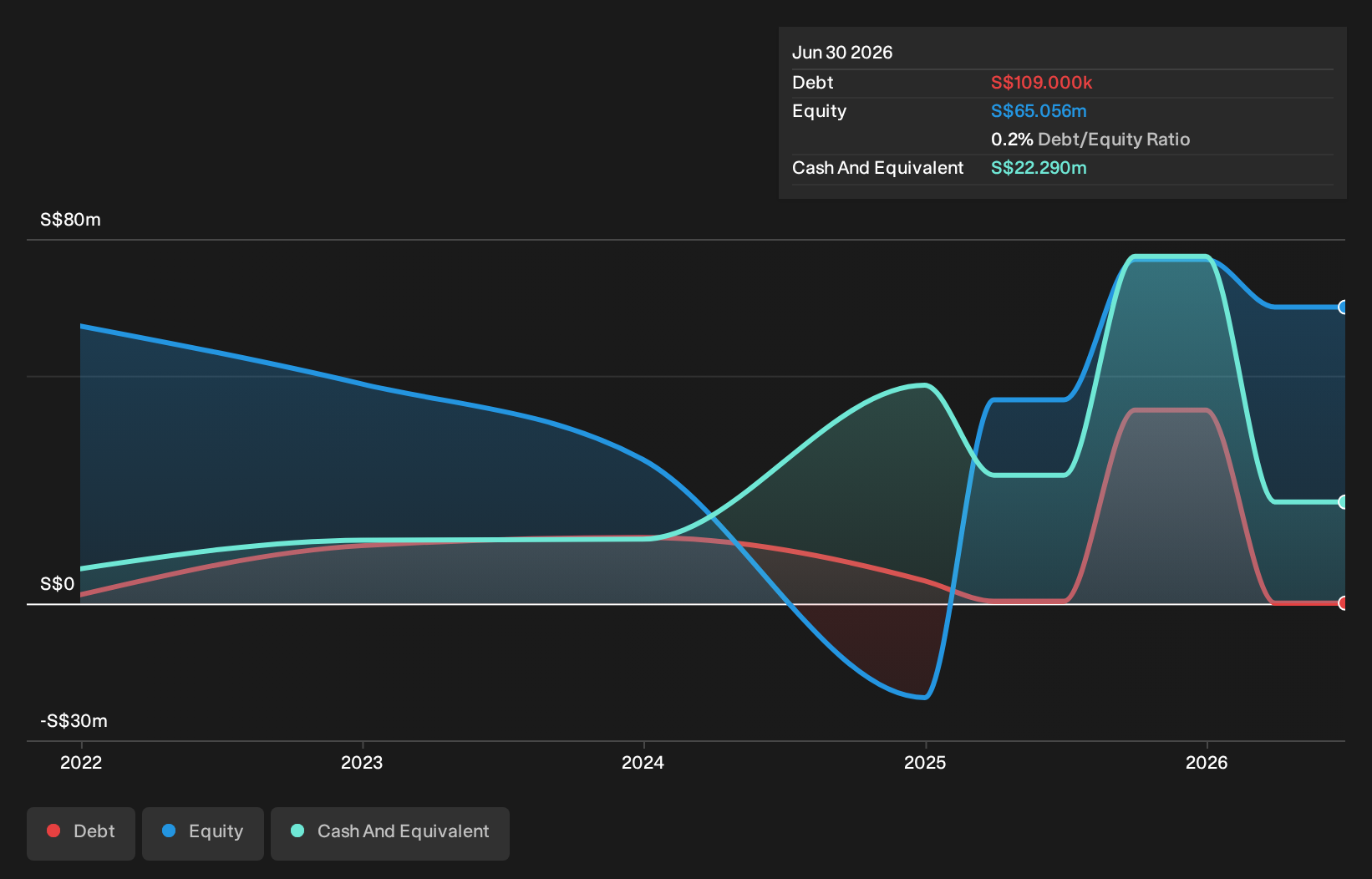
Task: Click the 0.2% Debt/Equity Ratio text
Action: [x=1090, y=140]
